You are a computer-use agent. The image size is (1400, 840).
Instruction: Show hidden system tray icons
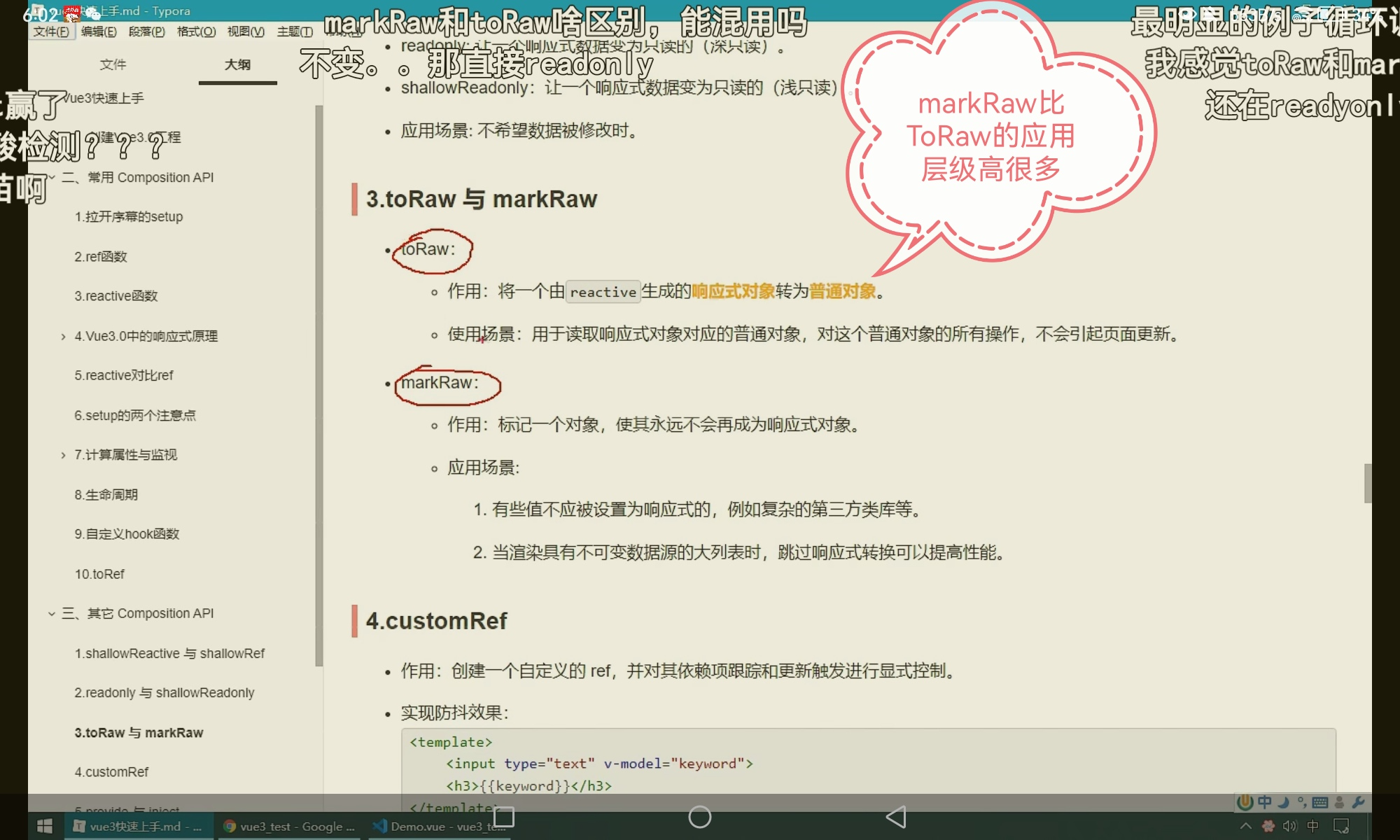(1245, 827)
